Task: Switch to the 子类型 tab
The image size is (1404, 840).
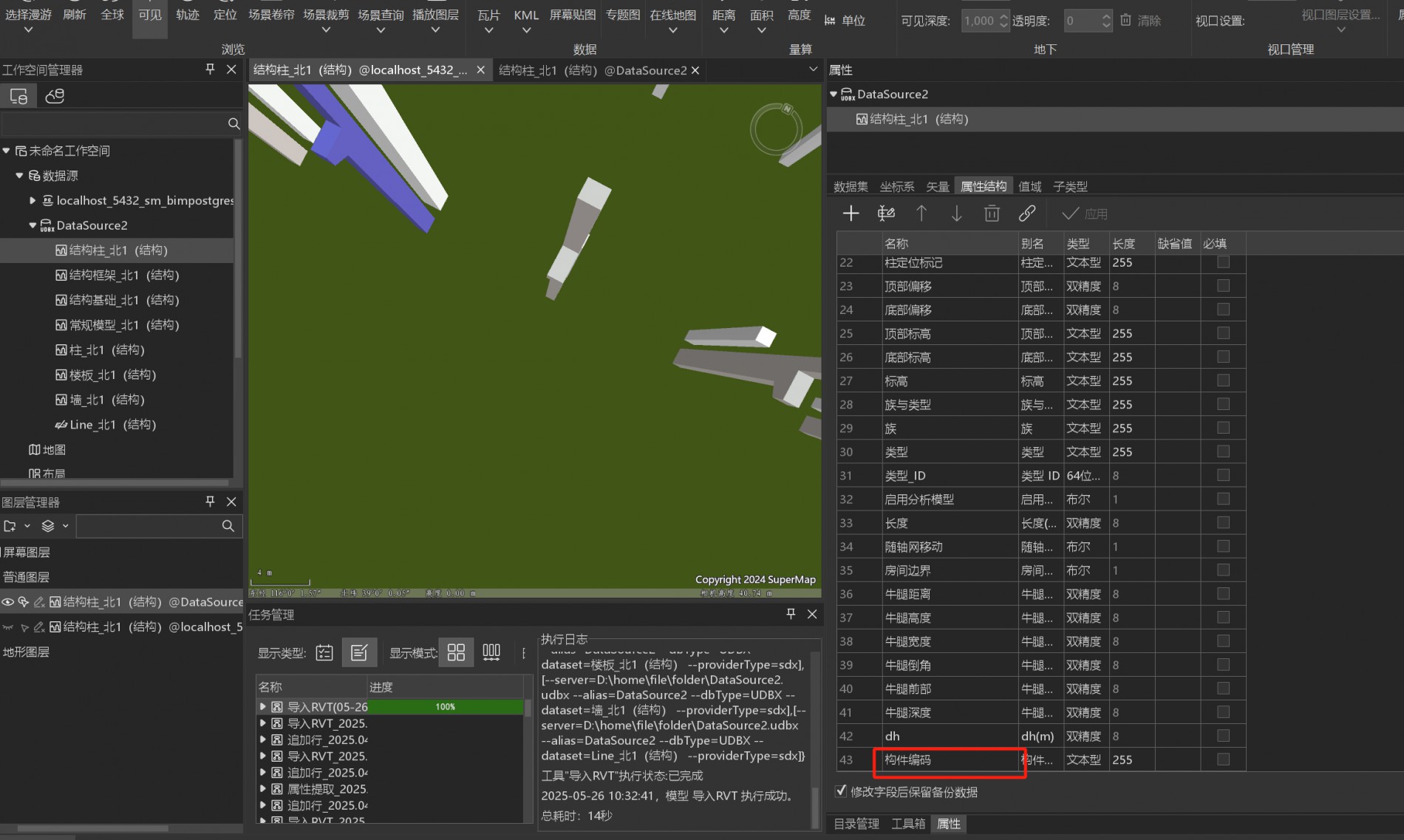Action: [1070, 187]
